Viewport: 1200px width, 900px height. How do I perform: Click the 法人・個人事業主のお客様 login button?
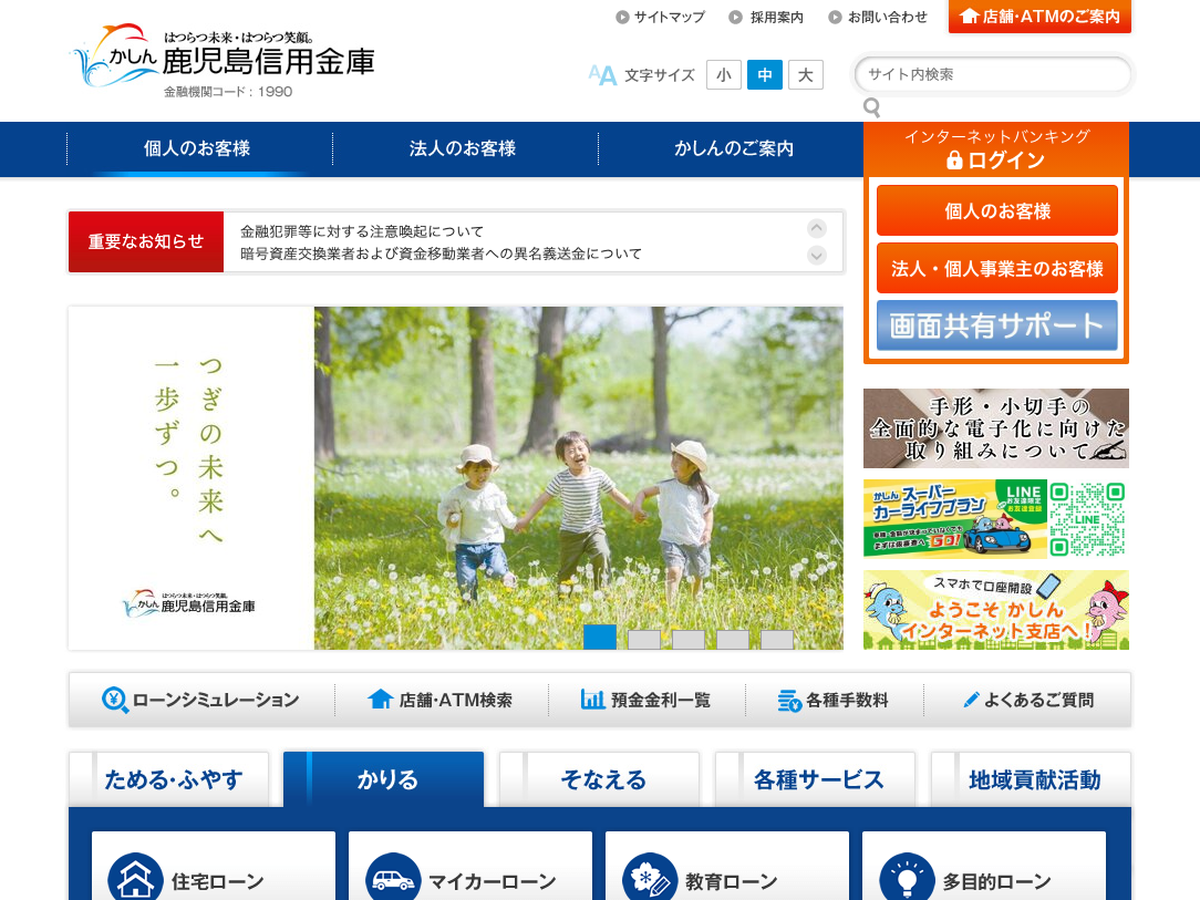click(997, 269)
